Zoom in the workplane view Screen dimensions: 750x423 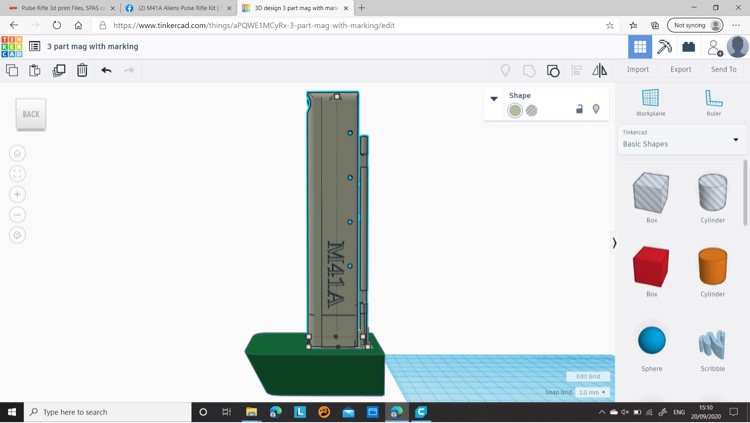[17, 194]
